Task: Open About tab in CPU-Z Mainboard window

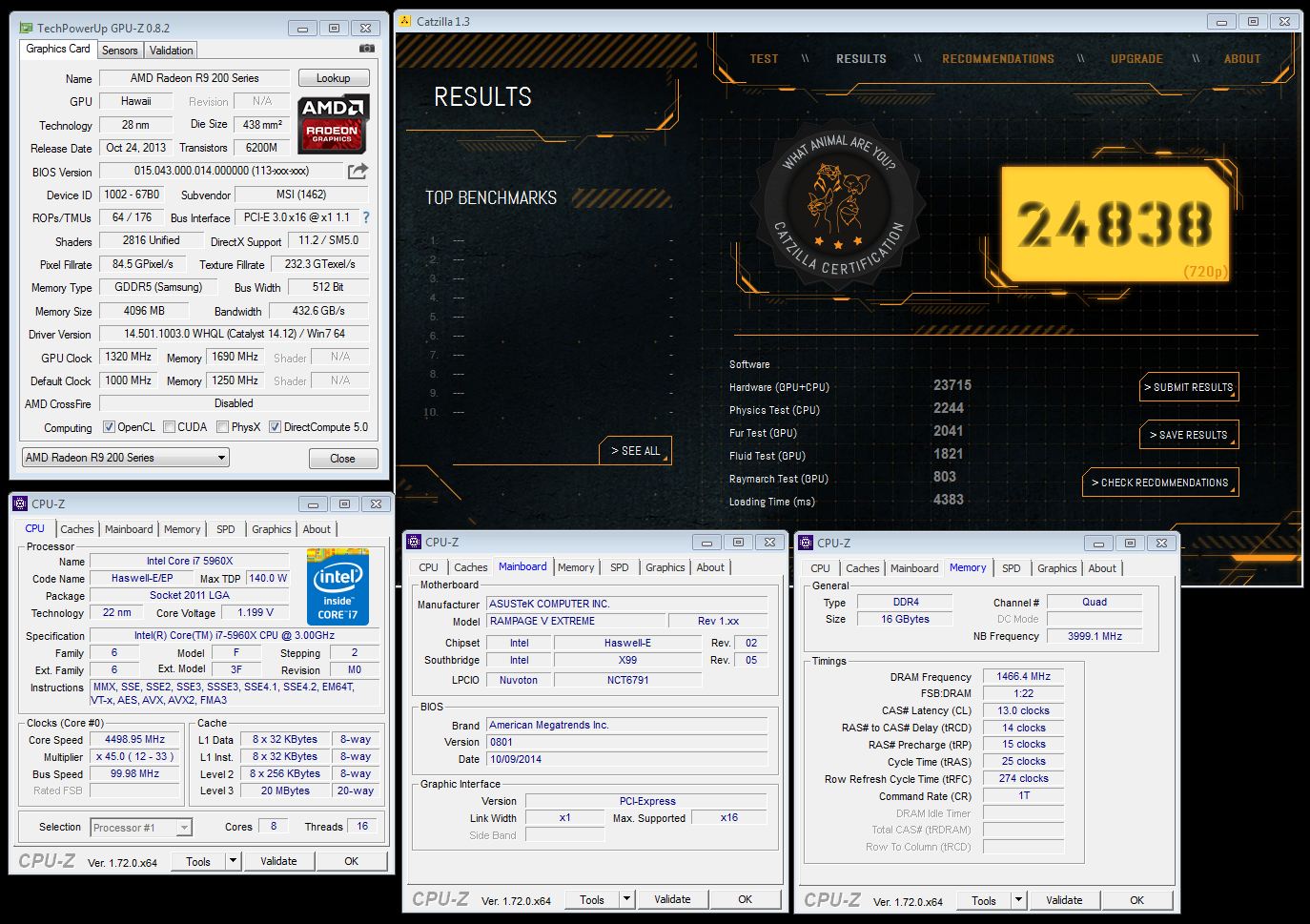Action: pyautogui.click(x=710, y=567)
